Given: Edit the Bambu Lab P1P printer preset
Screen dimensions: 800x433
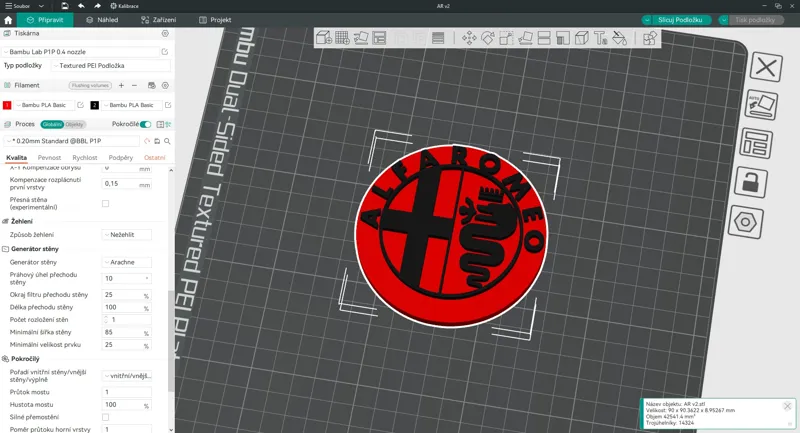Looking at the screenshot, I should 165,52.
